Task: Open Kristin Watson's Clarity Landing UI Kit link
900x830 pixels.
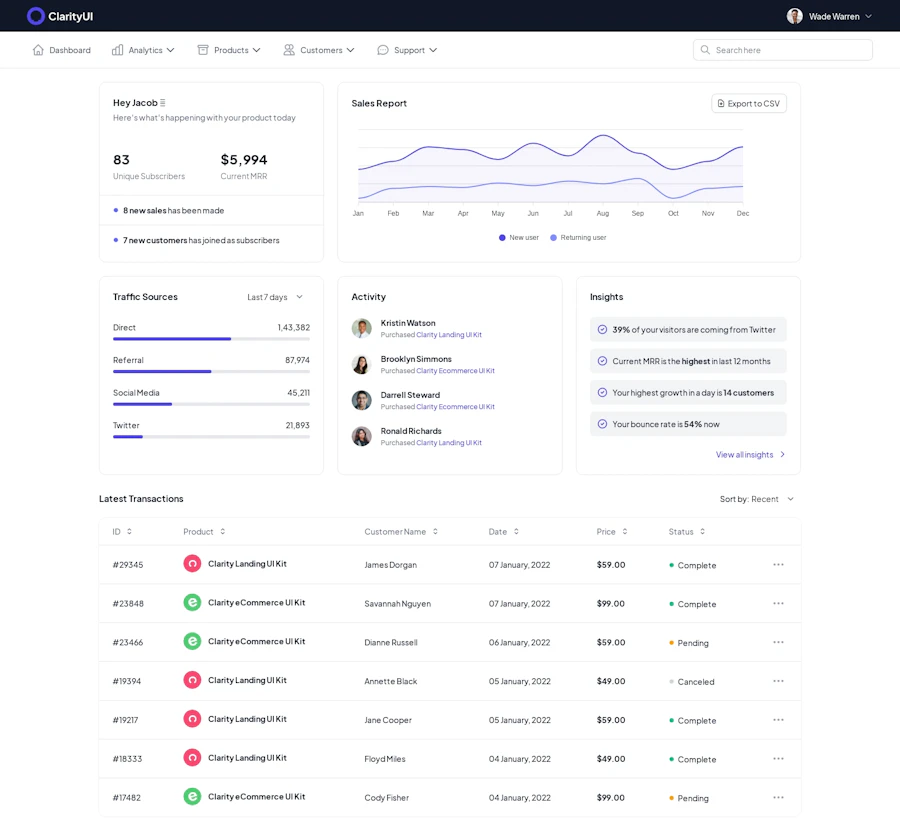Action: 449,335
